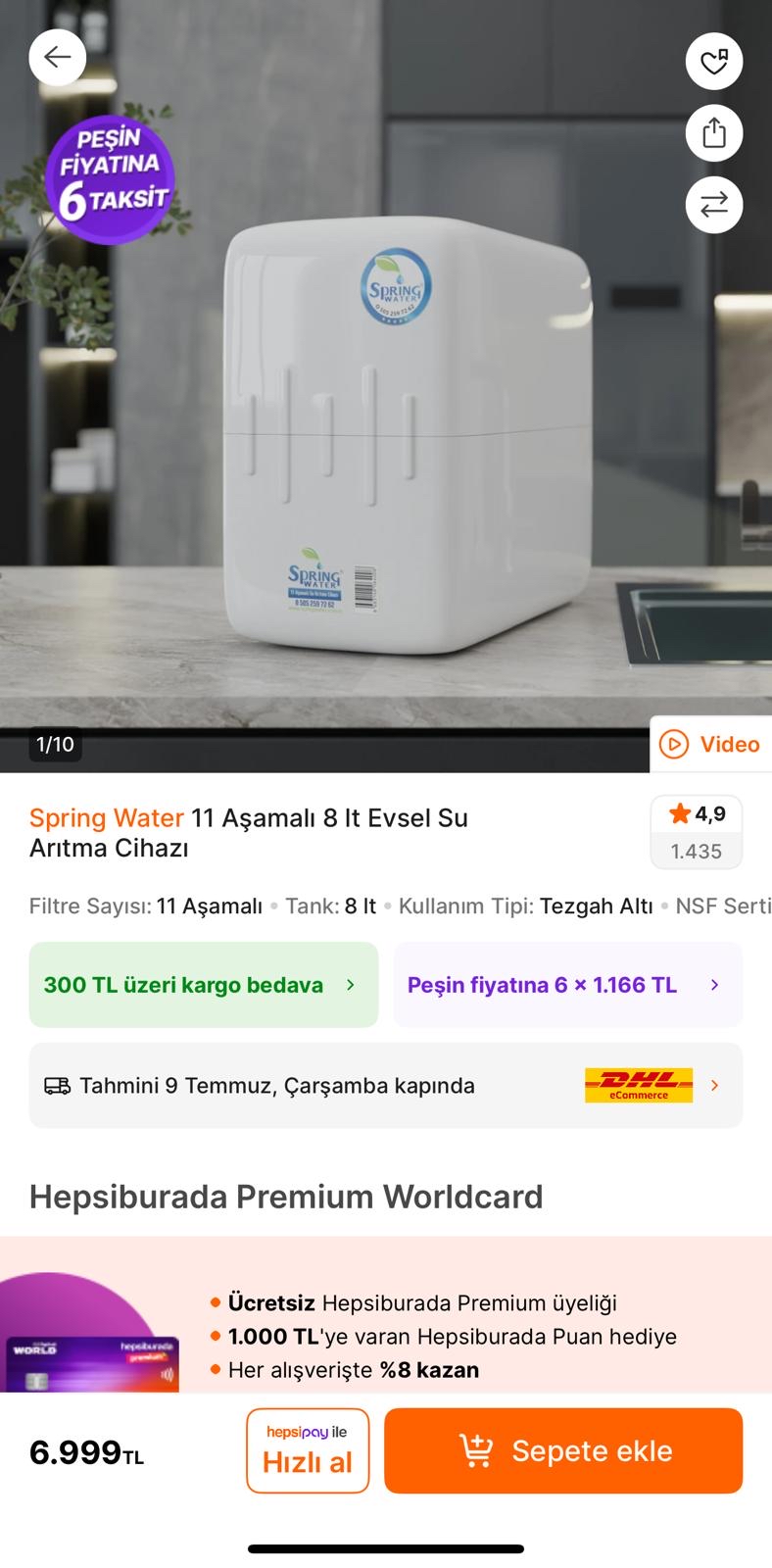Tap the delivery truck icon
The height and width of the screenshot is (1568, 772).
(58, 1086)
